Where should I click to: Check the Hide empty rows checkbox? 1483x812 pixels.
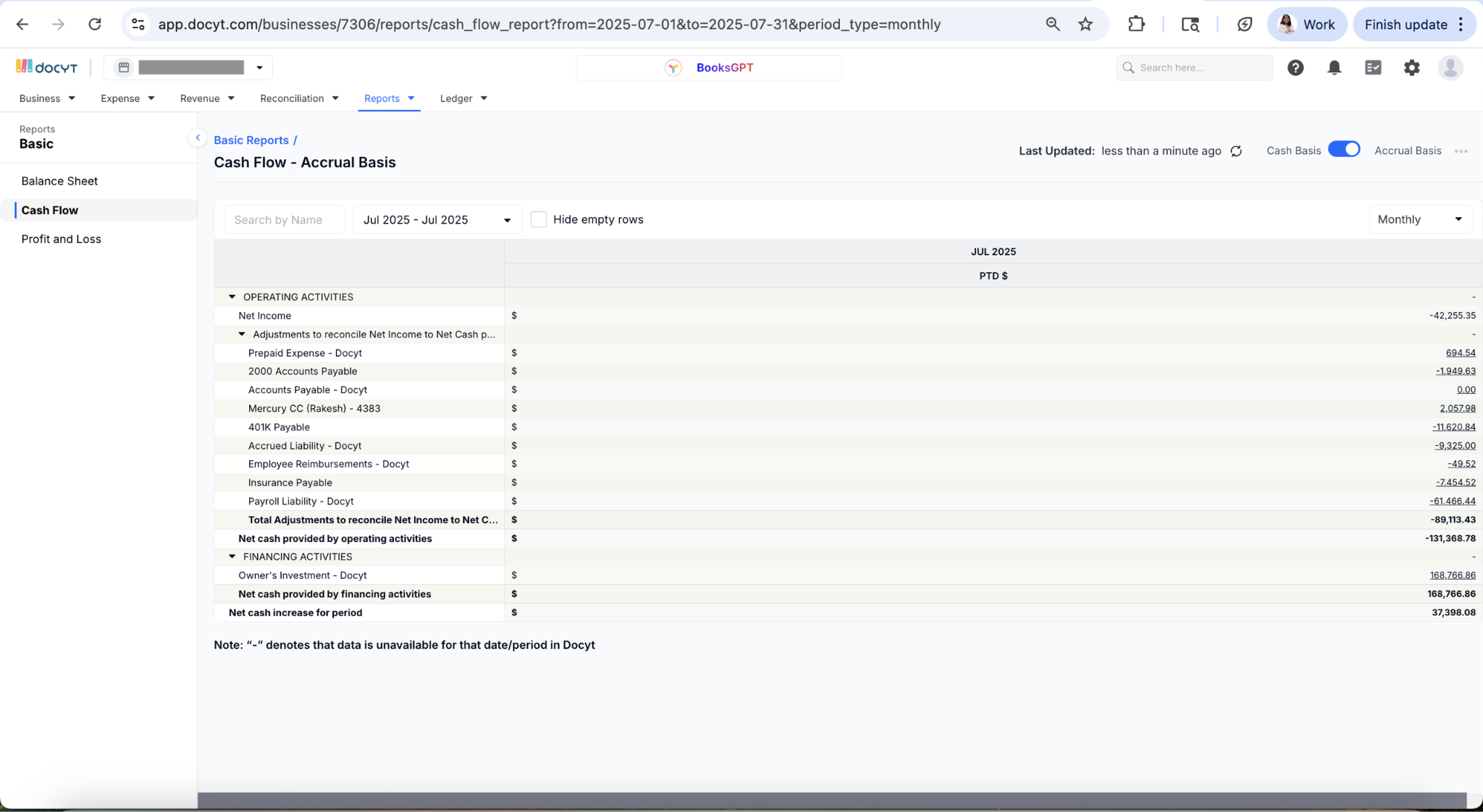[x=539, y=219]
